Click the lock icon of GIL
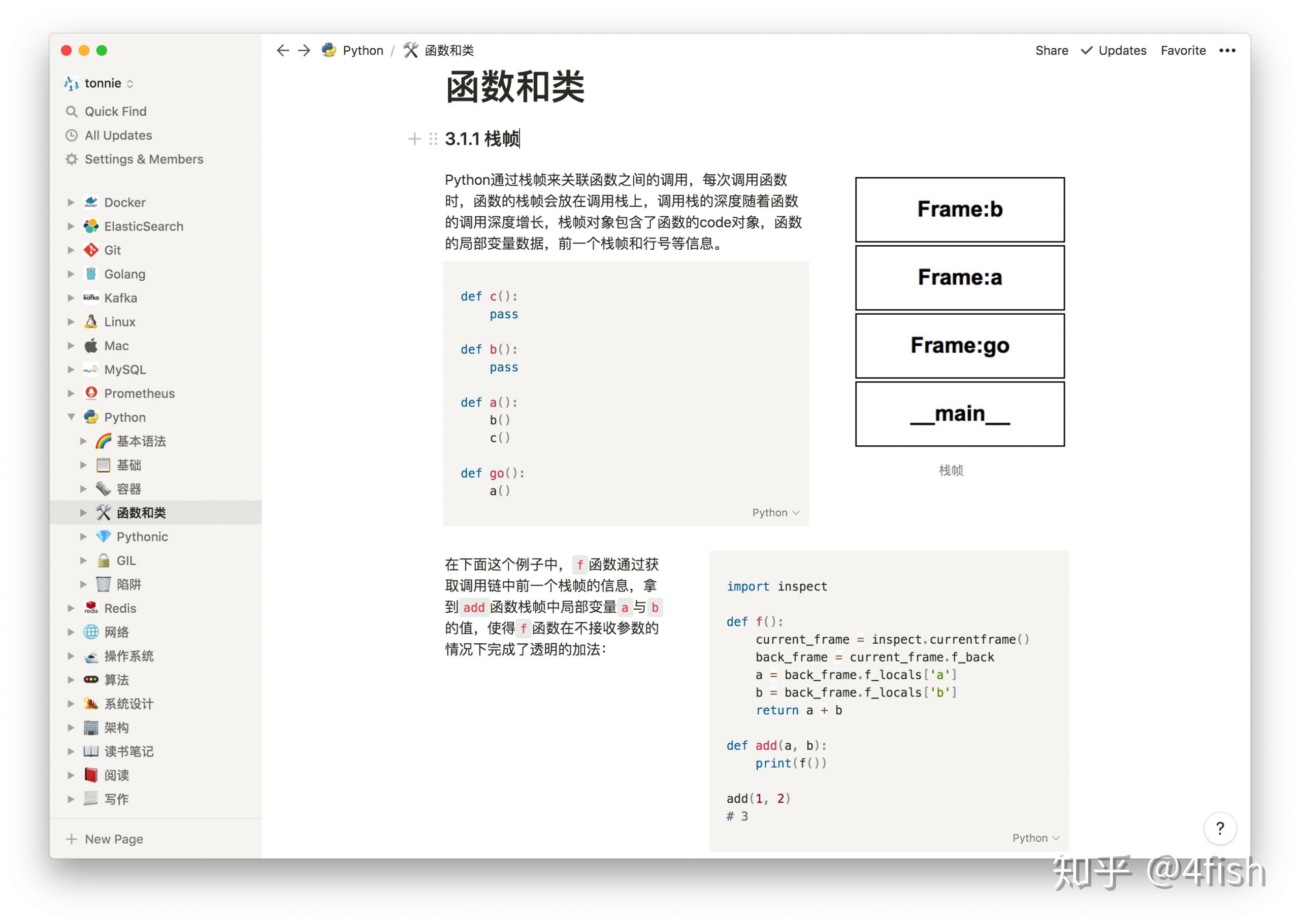This screenshot has width=1300, height=924. (x=104, y=561)
